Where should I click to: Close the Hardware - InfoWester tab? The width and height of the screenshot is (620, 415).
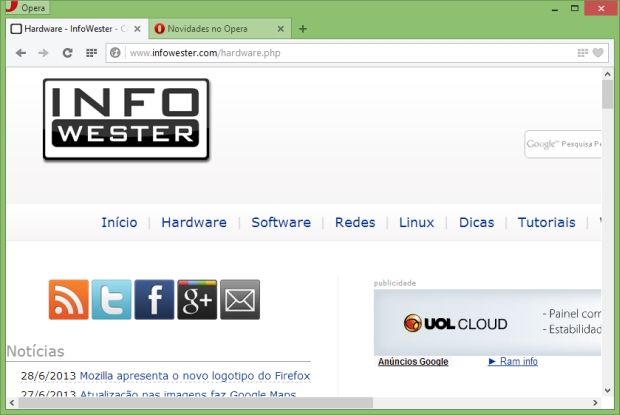point(137,29)
